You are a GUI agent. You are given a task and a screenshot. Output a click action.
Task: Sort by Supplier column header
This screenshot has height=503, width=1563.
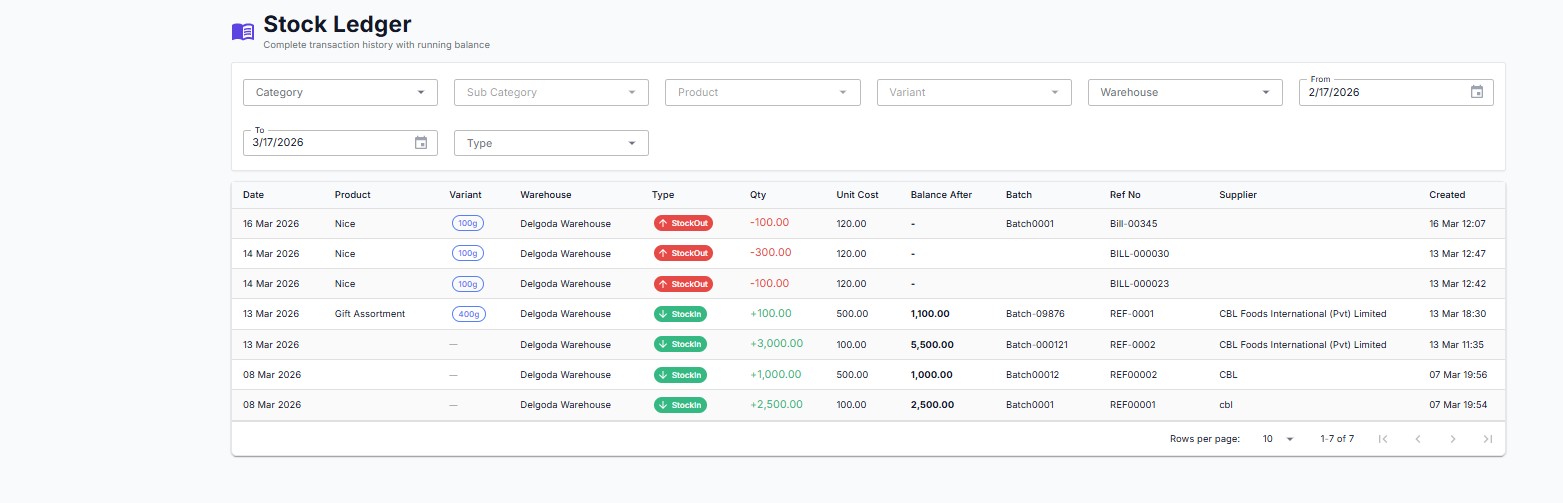[x=1238, y=195]
